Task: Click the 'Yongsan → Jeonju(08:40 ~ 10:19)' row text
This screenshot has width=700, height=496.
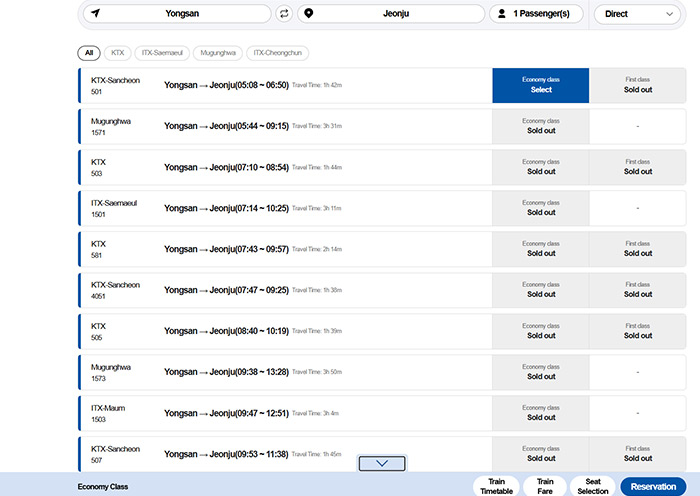Action: (226, 331)
